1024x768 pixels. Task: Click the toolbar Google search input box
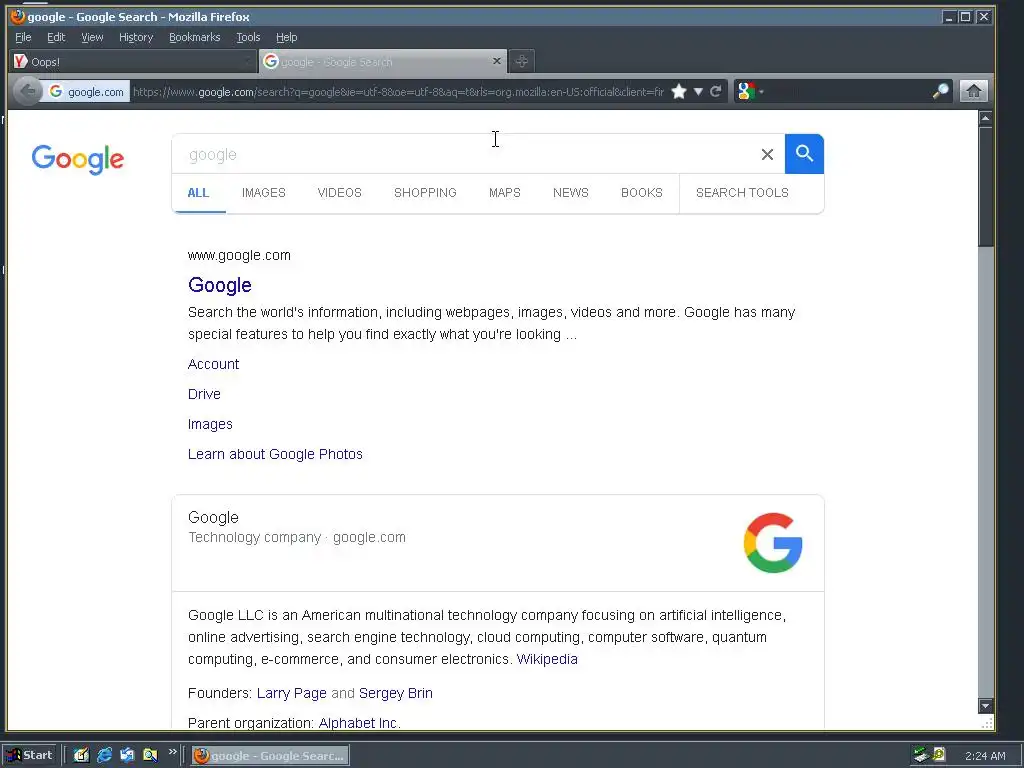pos(848,91)
